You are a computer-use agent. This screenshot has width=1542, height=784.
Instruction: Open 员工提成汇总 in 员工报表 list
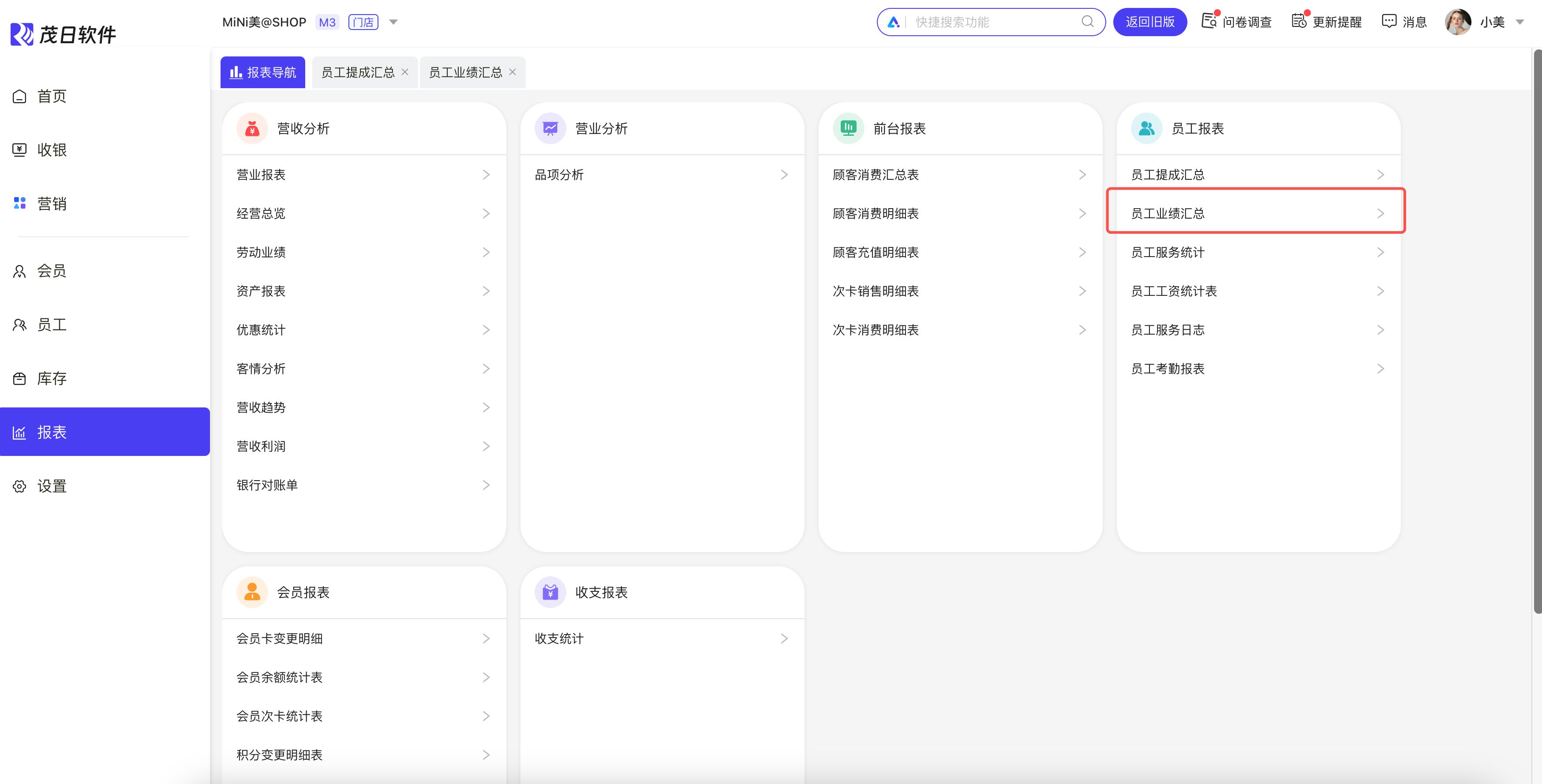tap(1258, 175)
